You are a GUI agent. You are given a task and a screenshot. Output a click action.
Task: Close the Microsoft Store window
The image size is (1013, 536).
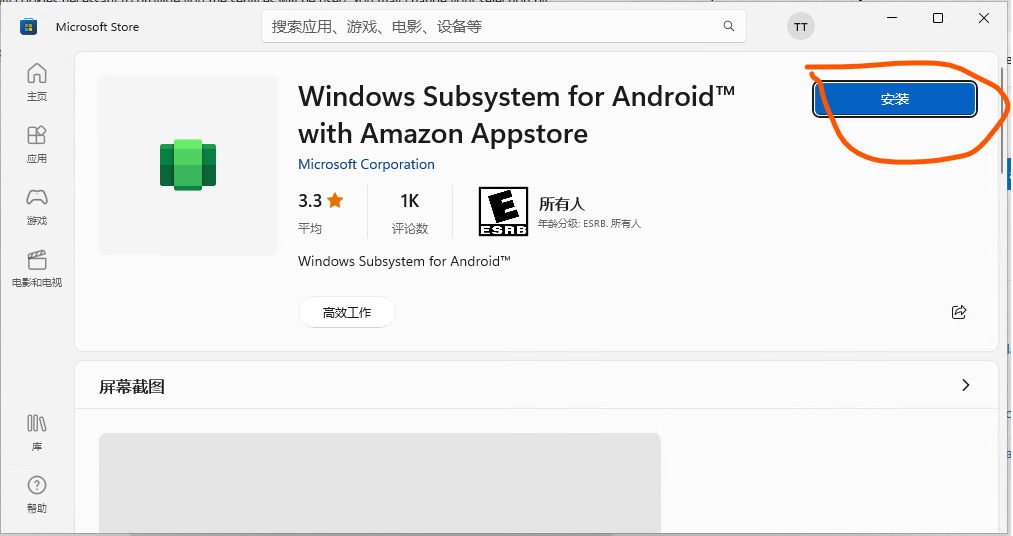coord(984,18)
